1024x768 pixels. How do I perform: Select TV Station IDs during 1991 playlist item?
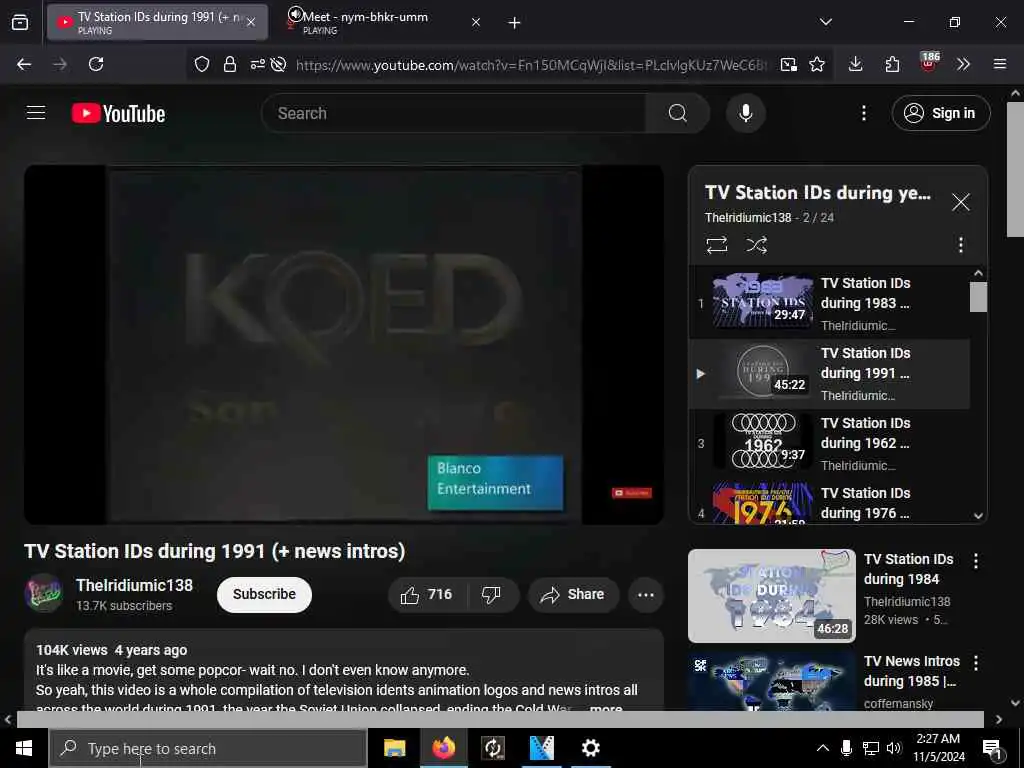pyautogui.click(x=829, y=374)
